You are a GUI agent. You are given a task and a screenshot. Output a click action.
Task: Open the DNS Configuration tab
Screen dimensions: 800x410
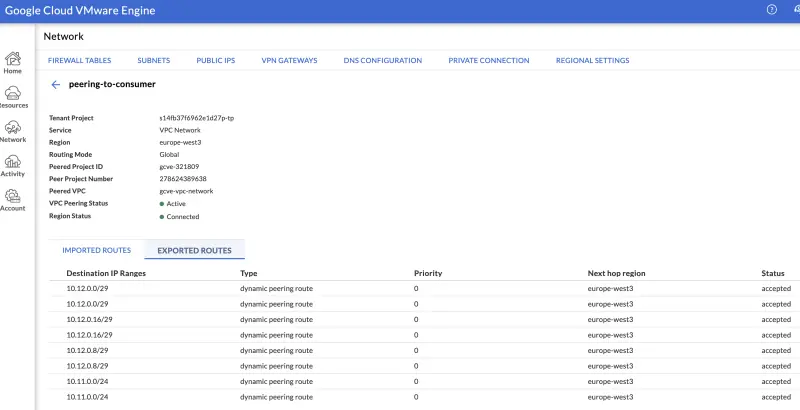tap(383, 60)
